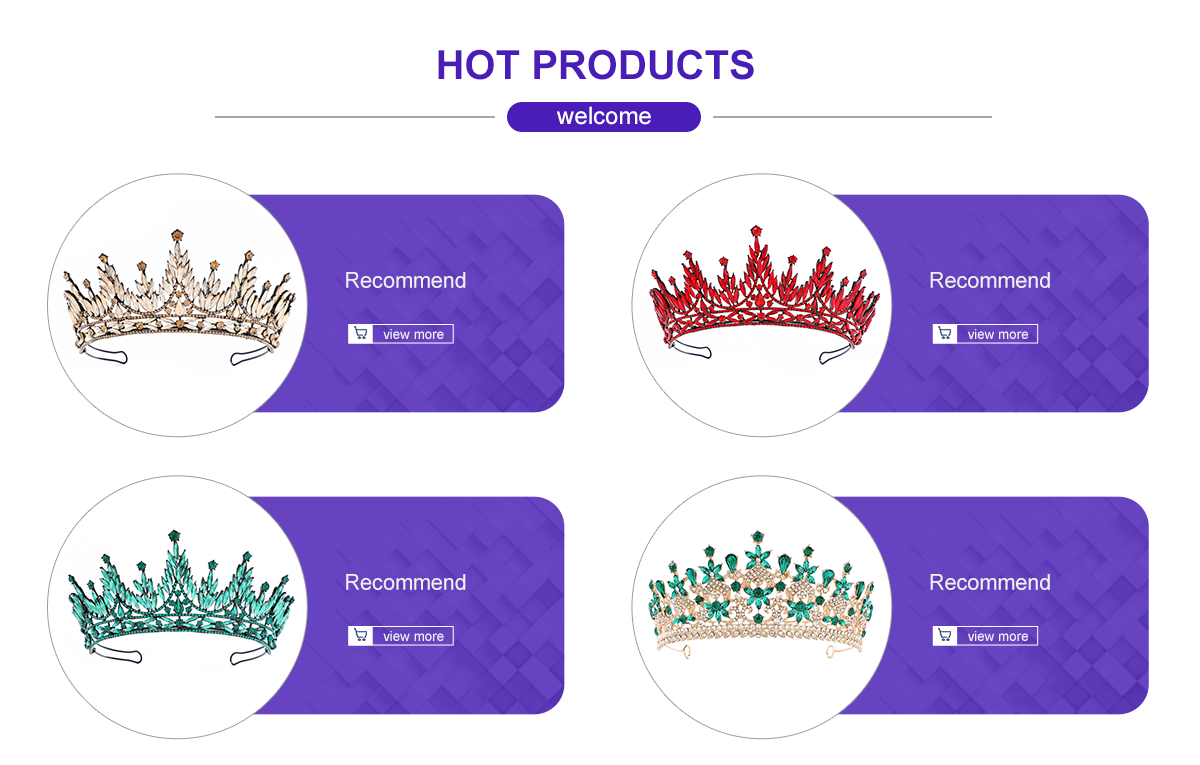The image size is (1200, 765).
Task: Click the cart icon beside the champagne tiara
Action: (x=361, y=334)
